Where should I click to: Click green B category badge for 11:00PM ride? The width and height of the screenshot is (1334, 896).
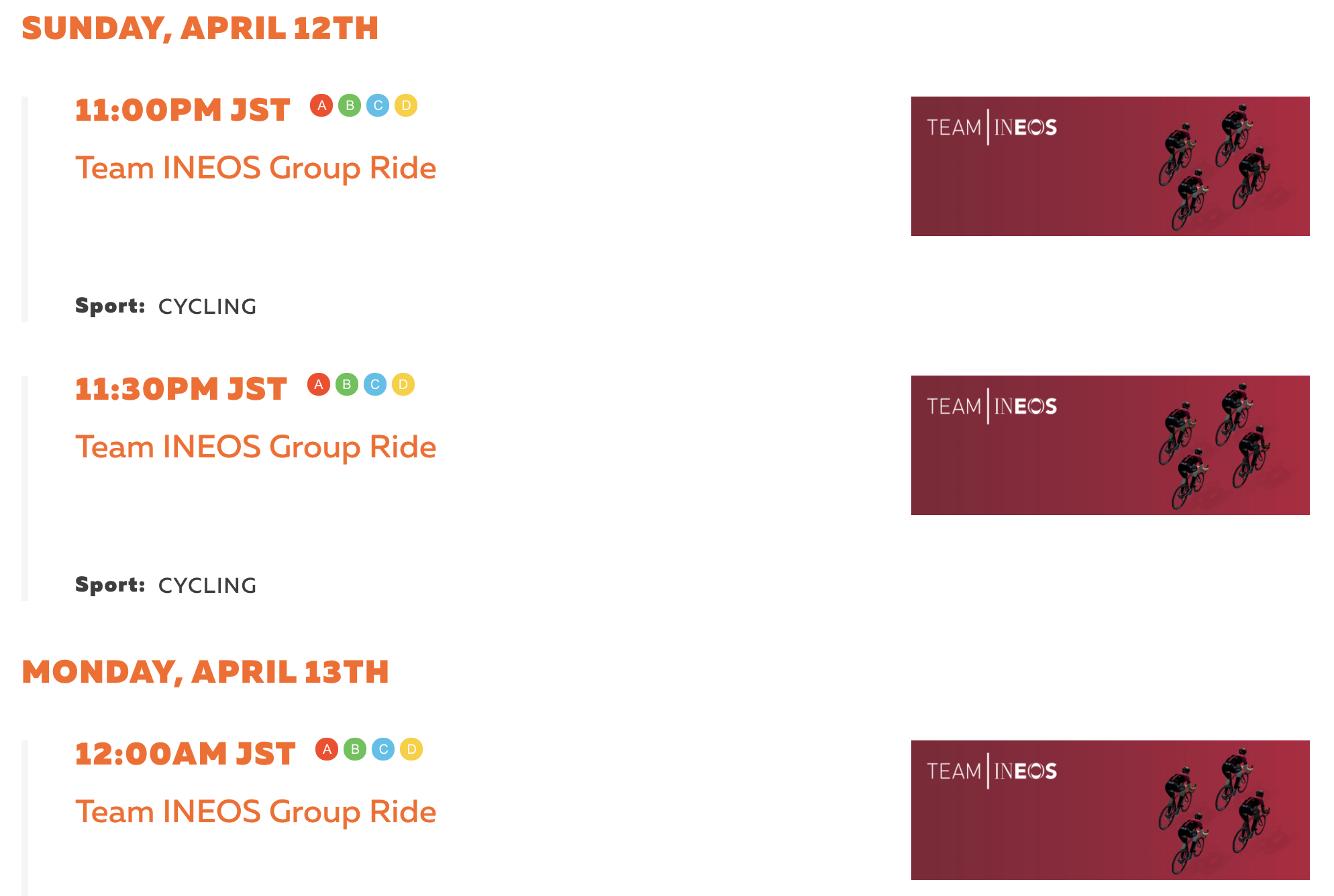click(x=350, y=105)
